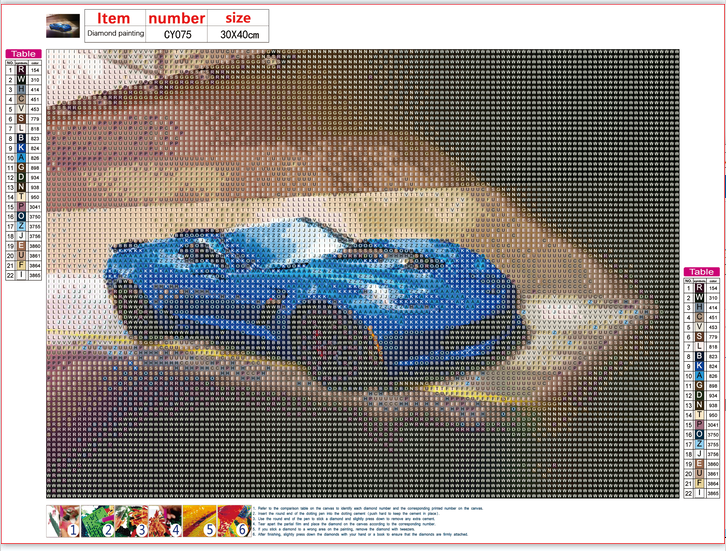
Task: Click the red 'number' header cell
Action: tap(176, 17)
